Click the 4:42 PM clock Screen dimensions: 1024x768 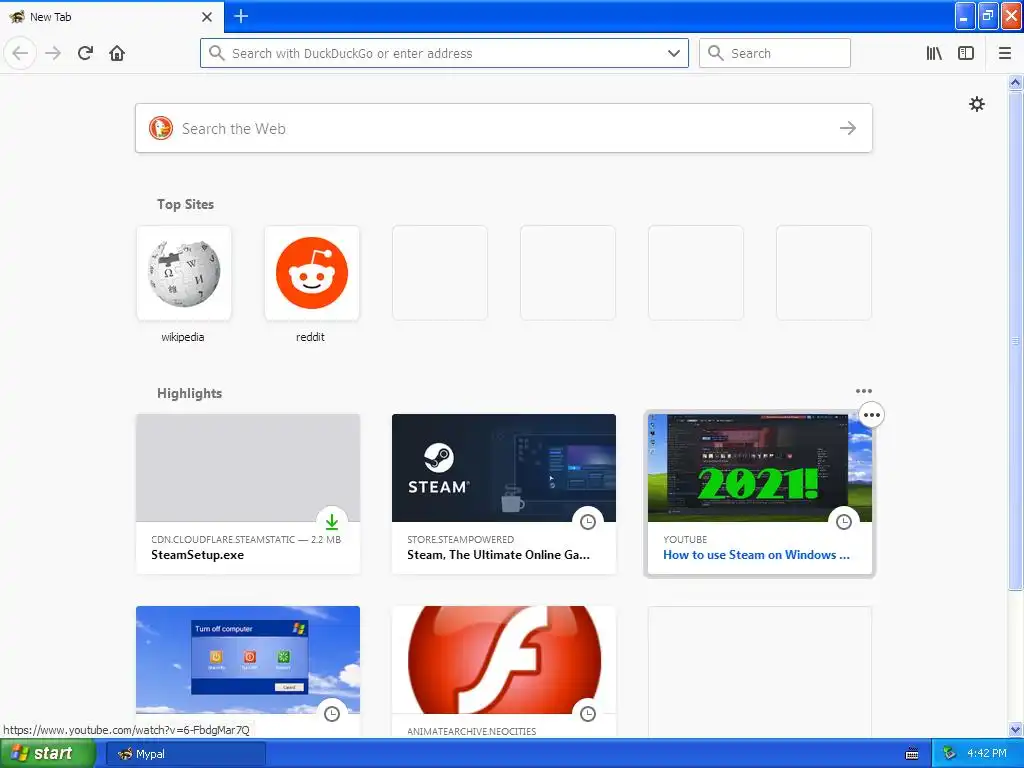tap(987, 753)
